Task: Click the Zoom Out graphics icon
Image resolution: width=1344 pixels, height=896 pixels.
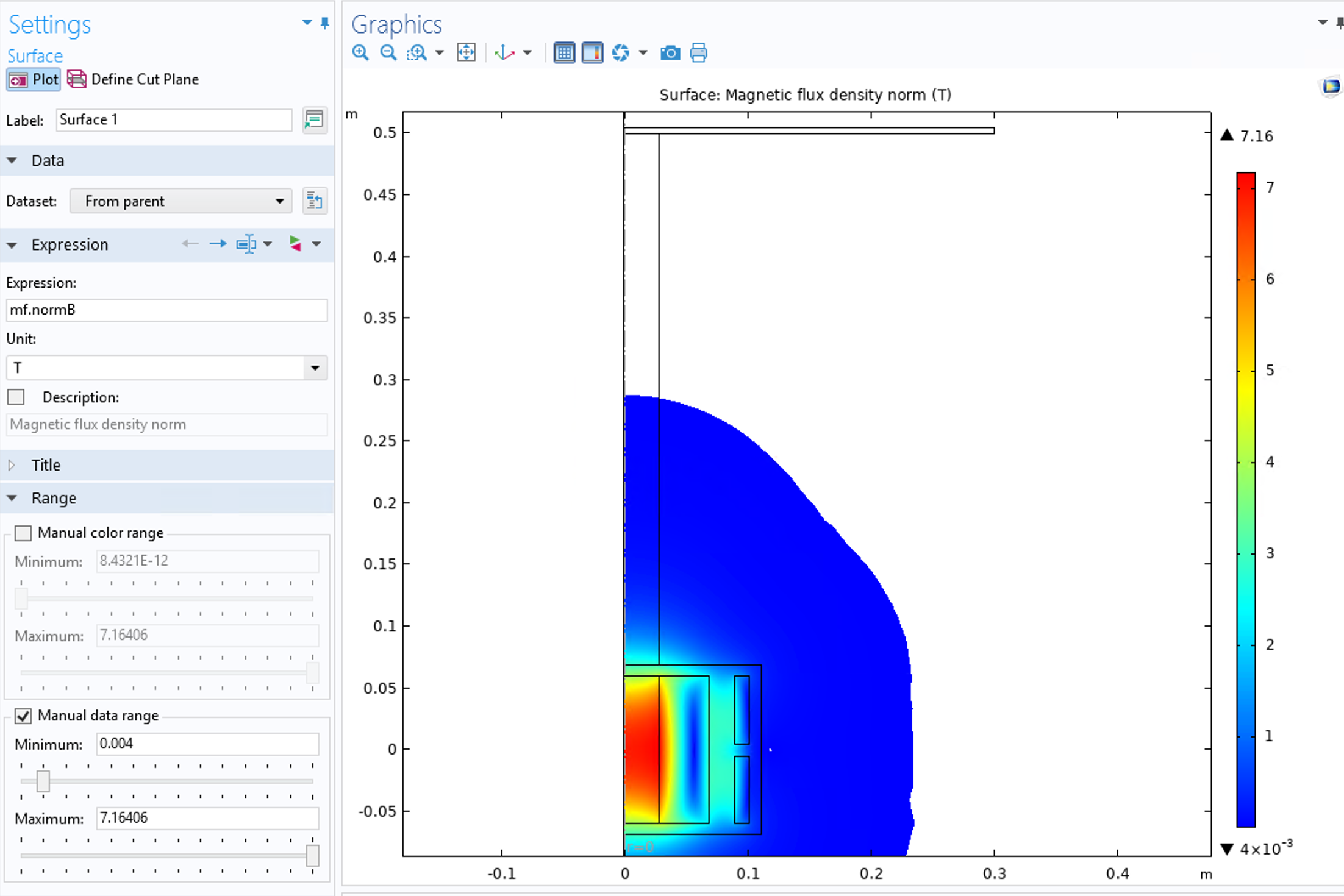Action: (388, 53)
